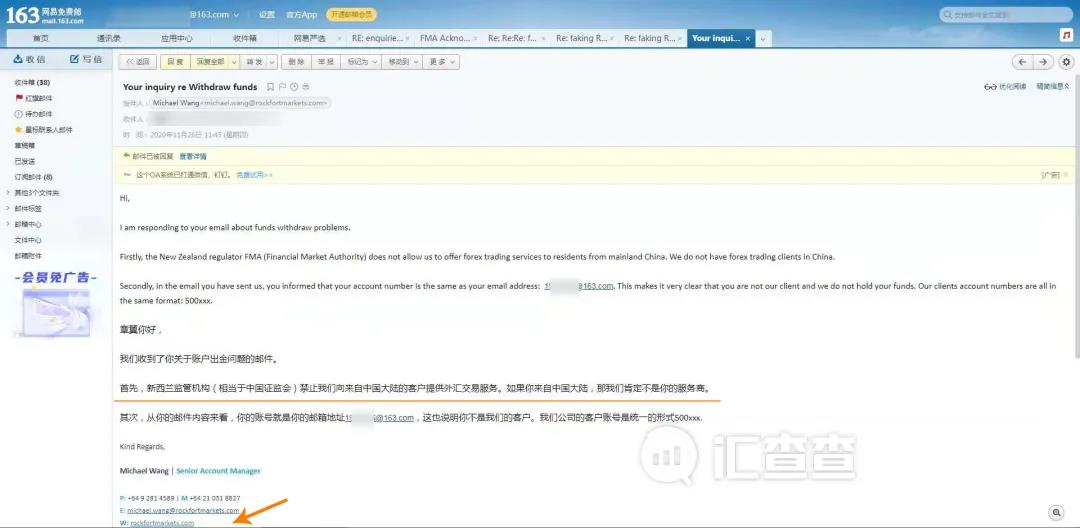The image size is (1080, 528).
Task: Click the michael.wang@rockfortmarkets.com signature link
Action: pos(184,511)
